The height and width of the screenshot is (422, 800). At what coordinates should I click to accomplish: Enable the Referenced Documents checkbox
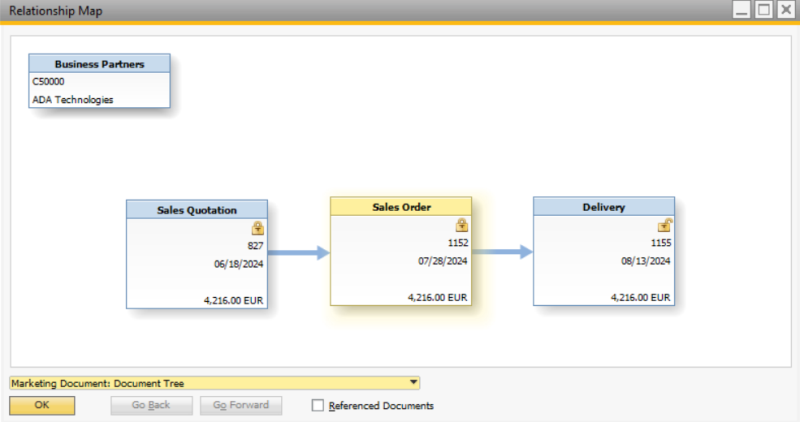pyautogui.click(x=318, y=406)
